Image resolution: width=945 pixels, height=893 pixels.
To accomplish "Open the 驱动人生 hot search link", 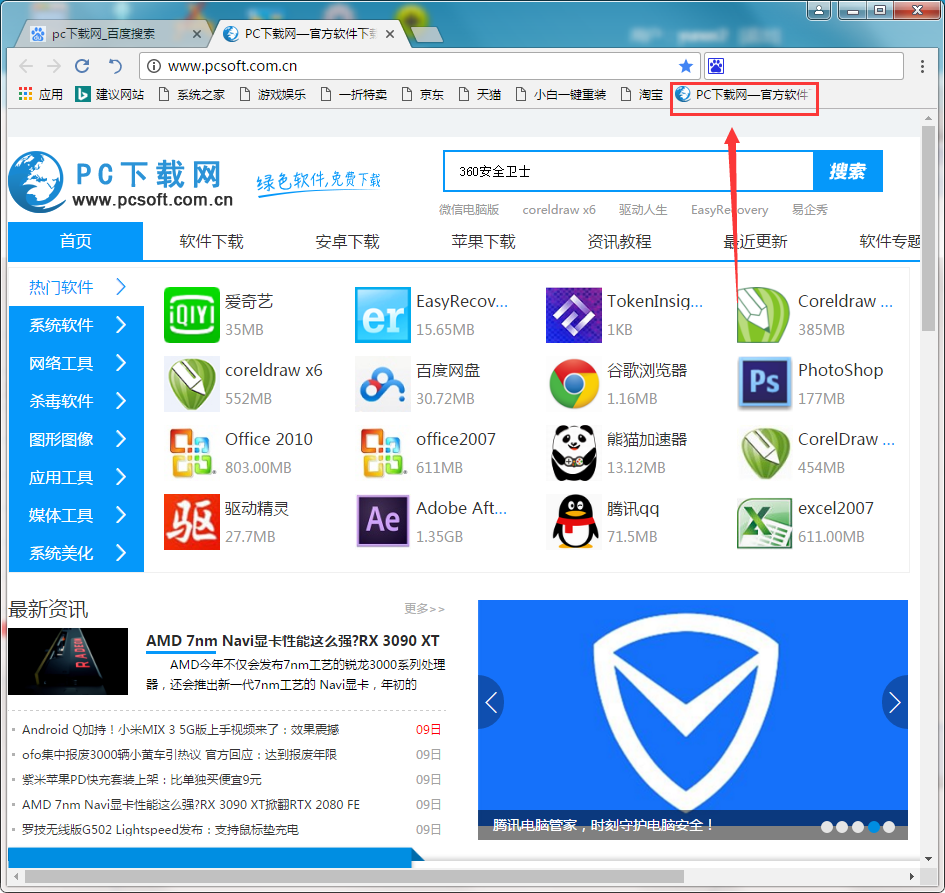I will [643, 210].
